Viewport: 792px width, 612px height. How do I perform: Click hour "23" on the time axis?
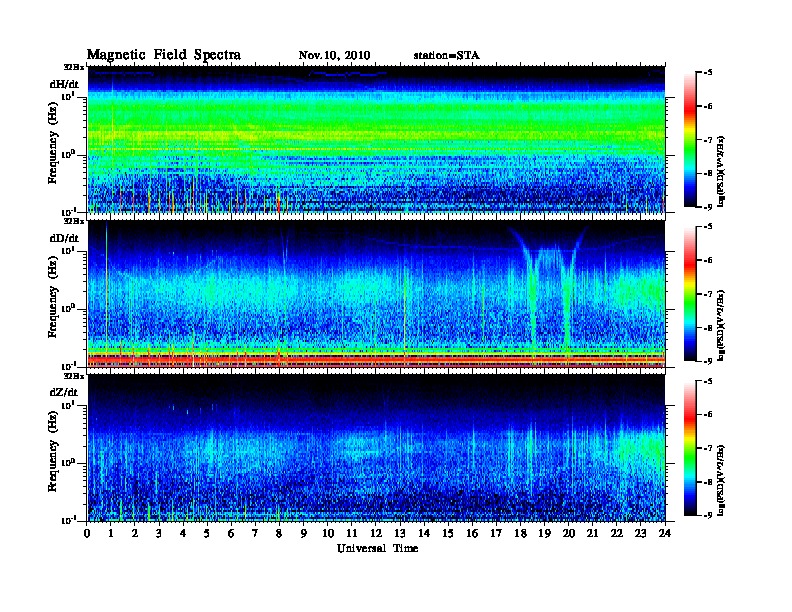pos(640,534)
